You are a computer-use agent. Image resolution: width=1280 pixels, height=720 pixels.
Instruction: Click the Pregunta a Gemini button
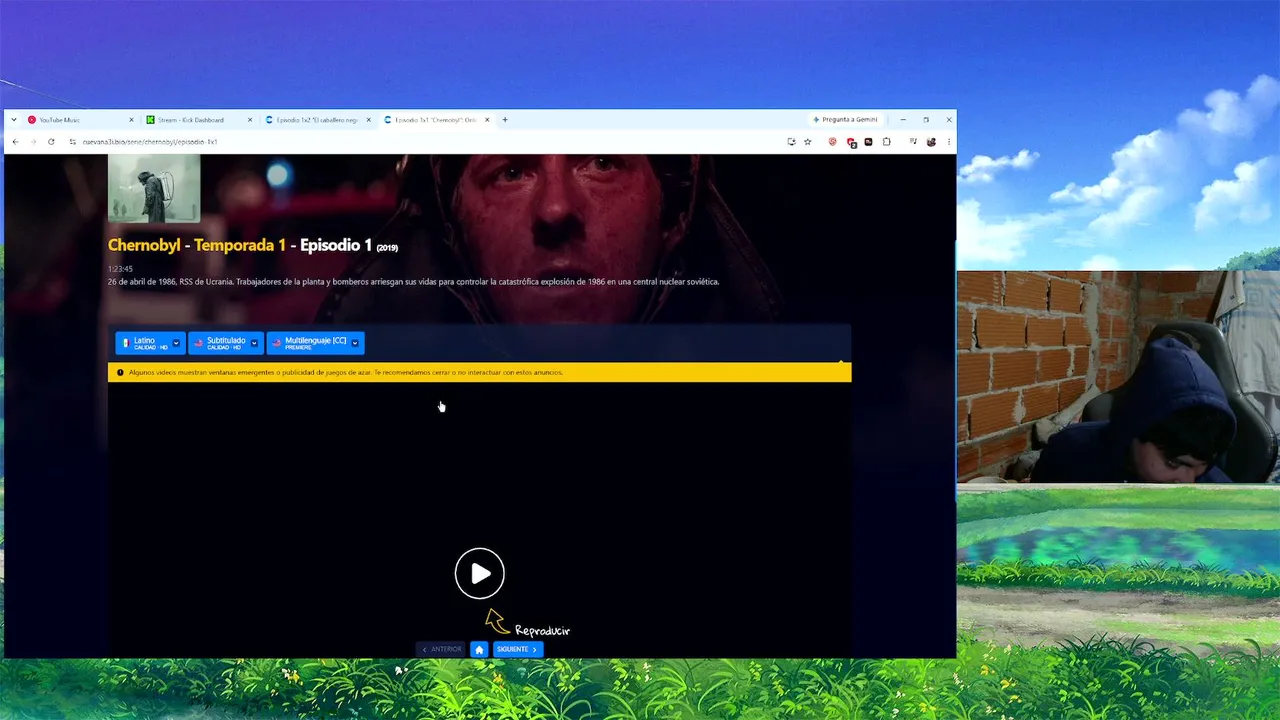click(845, 120)
